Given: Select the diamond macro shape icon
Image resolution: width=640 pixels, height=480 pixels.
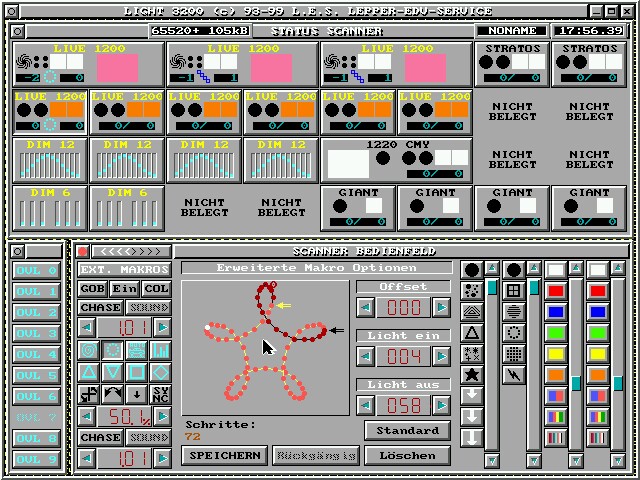Looking at the screenshot, I should pos(160,372).
